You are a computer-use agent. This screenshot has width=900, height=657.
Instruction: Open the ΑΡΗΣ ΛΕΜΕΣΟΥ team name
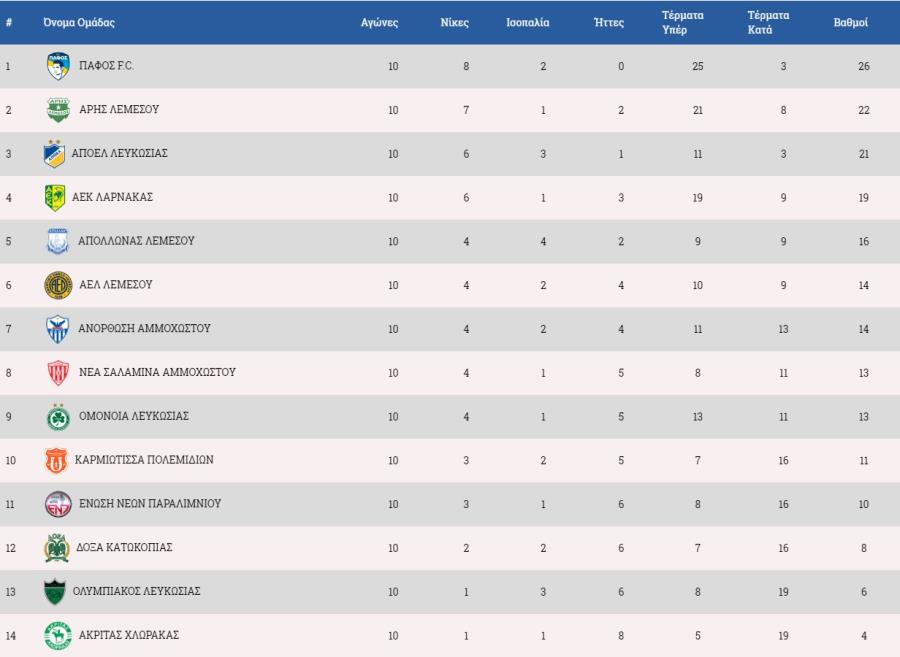pyautogui.click(x=119, y=109)
